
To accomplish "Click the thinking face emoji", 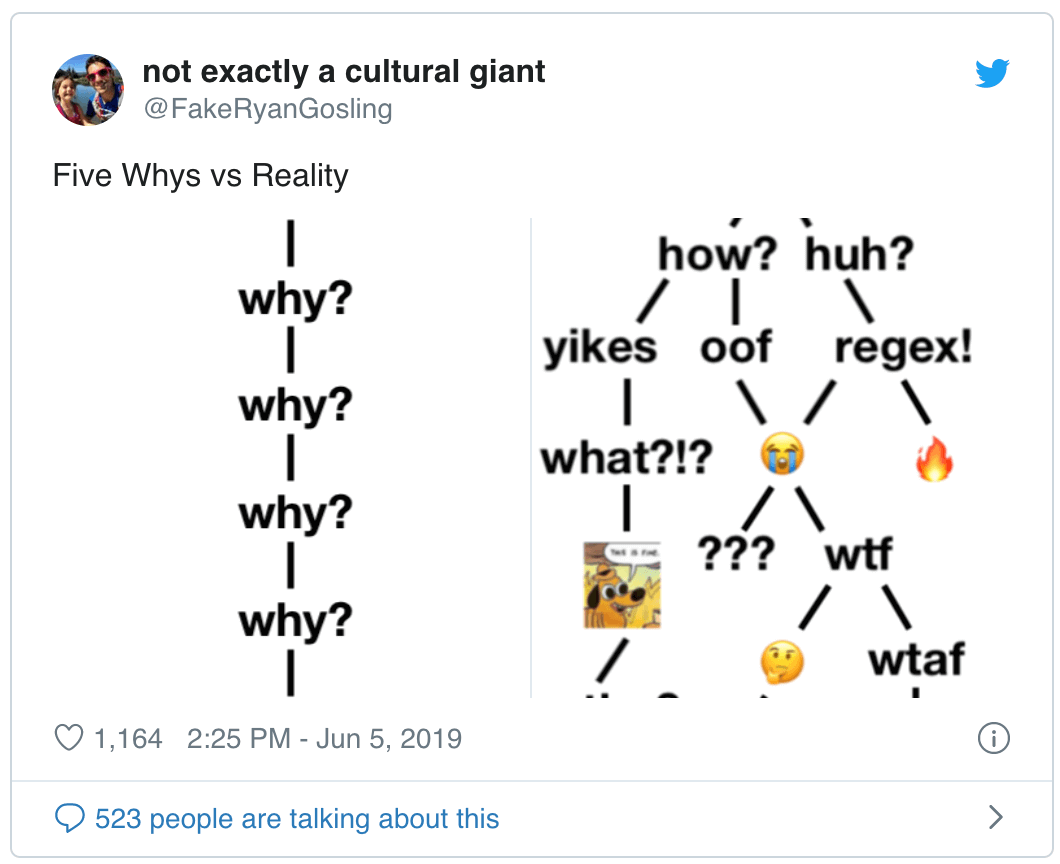I will pyautogui.click(x=781, y=662).
